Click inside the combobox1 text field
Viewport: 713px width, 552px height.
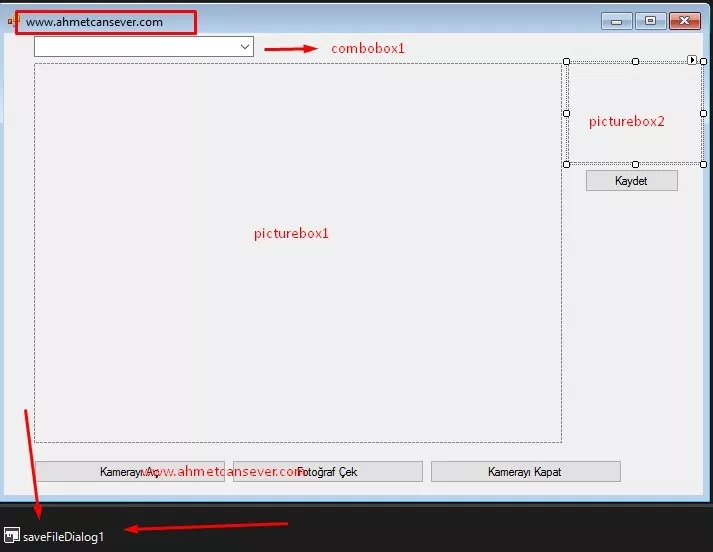click(x=136, y=47)
